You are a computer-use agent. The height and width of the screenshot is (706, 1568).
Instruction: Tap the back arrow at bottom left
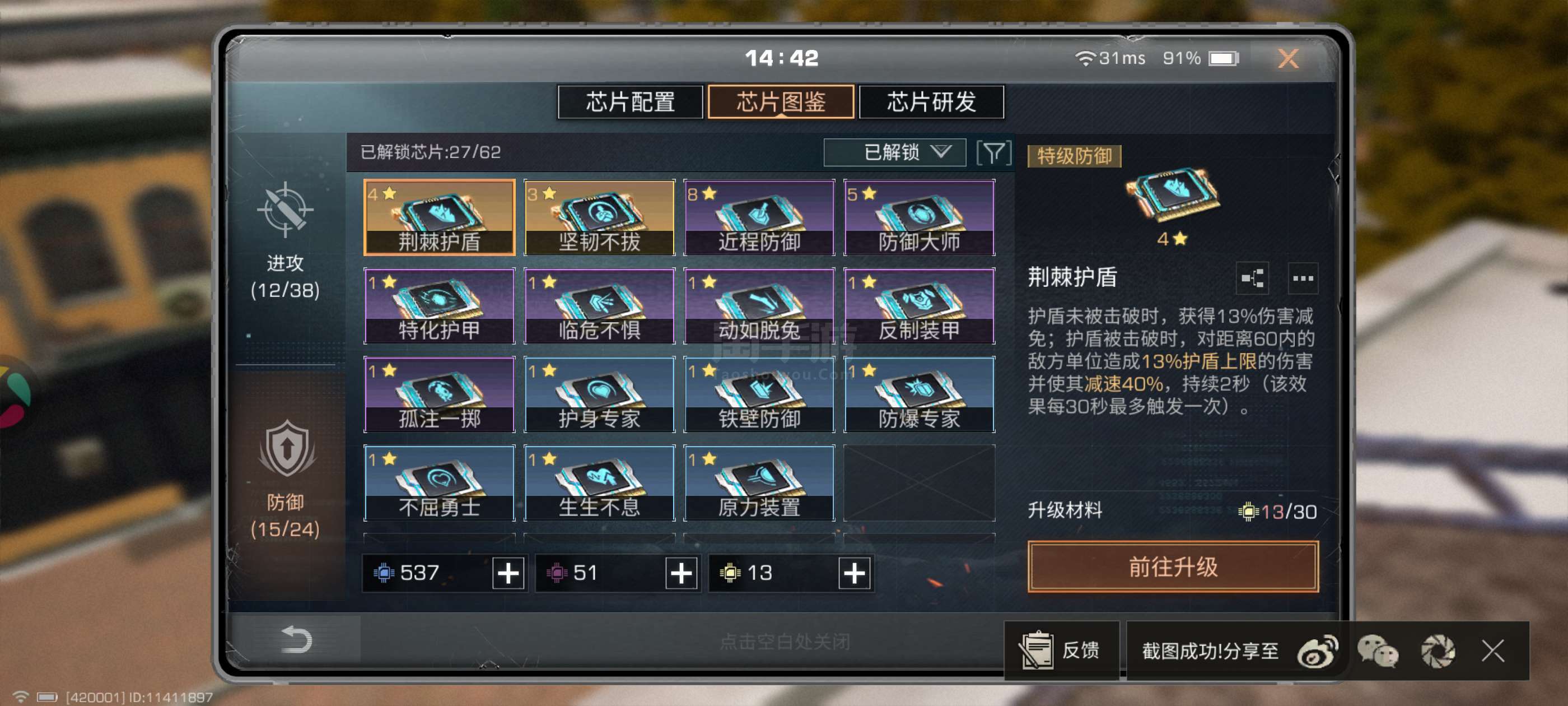(296, 640)
